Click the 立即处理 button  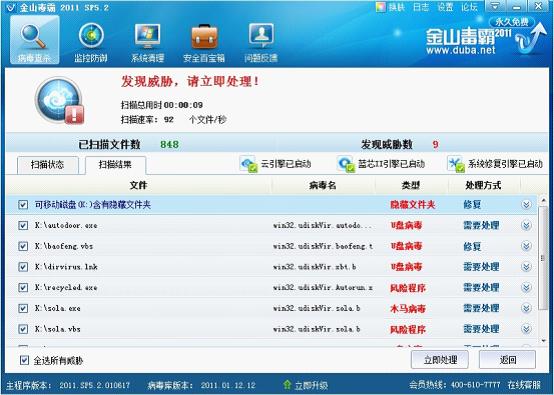coord(440,360)
